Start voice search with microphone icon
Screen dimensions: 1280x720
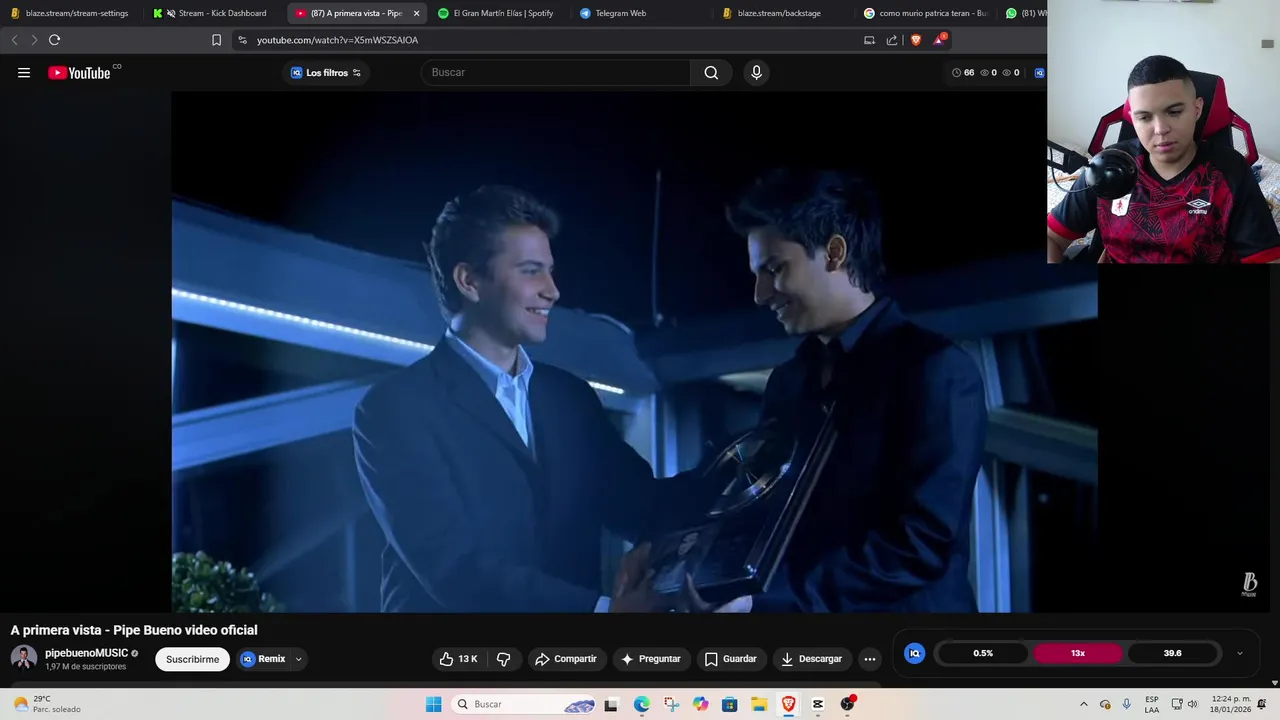[x=756, y=72]
